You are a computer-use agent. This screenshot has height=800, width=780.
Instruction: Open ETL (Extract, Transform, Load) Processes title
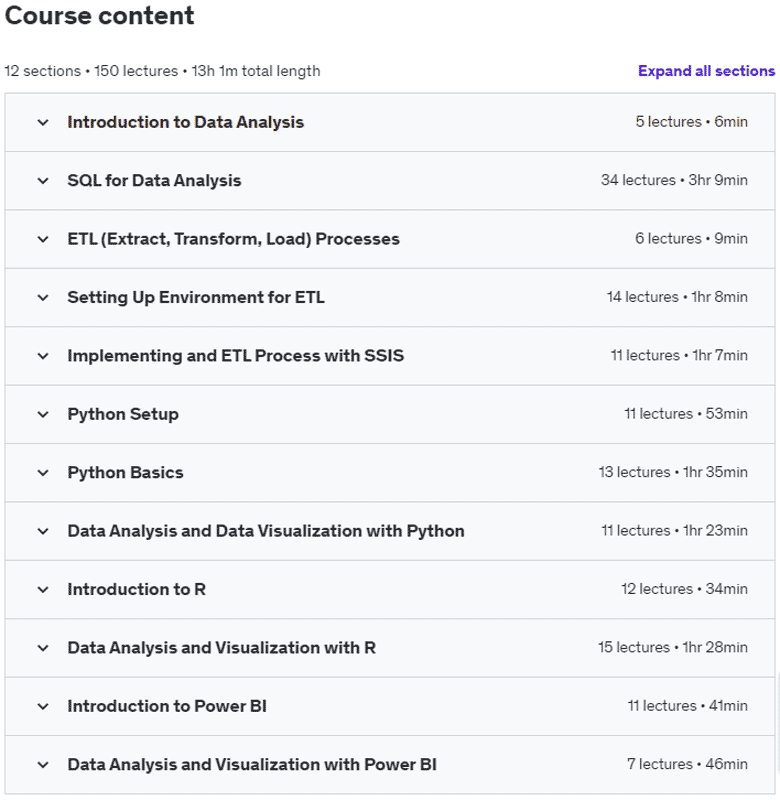(234, 239)
